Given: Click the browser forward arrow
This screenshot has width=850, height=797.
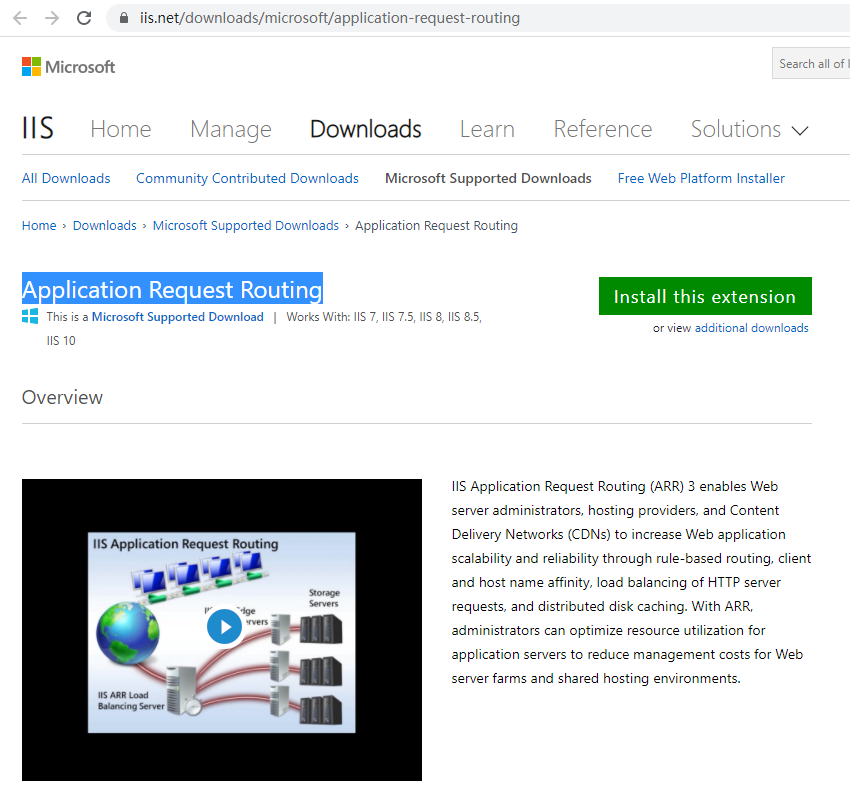Looking at the screenshot, I should coord(52,18).
